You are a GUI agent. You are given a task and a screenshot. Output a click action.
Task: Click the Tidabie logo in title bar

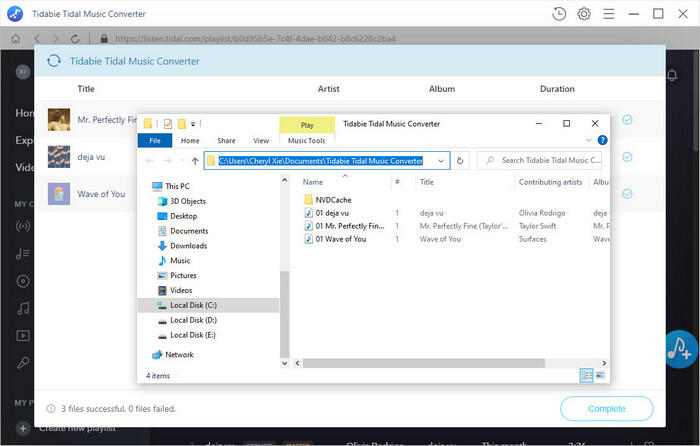15,14
